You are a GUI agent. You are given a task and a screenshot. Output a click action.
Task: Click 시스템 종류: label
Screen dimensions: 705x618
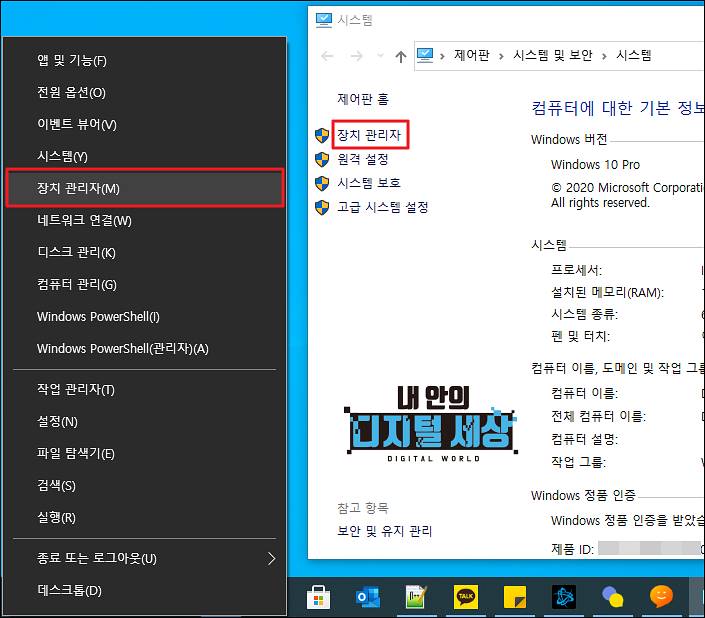coord(585,314)
